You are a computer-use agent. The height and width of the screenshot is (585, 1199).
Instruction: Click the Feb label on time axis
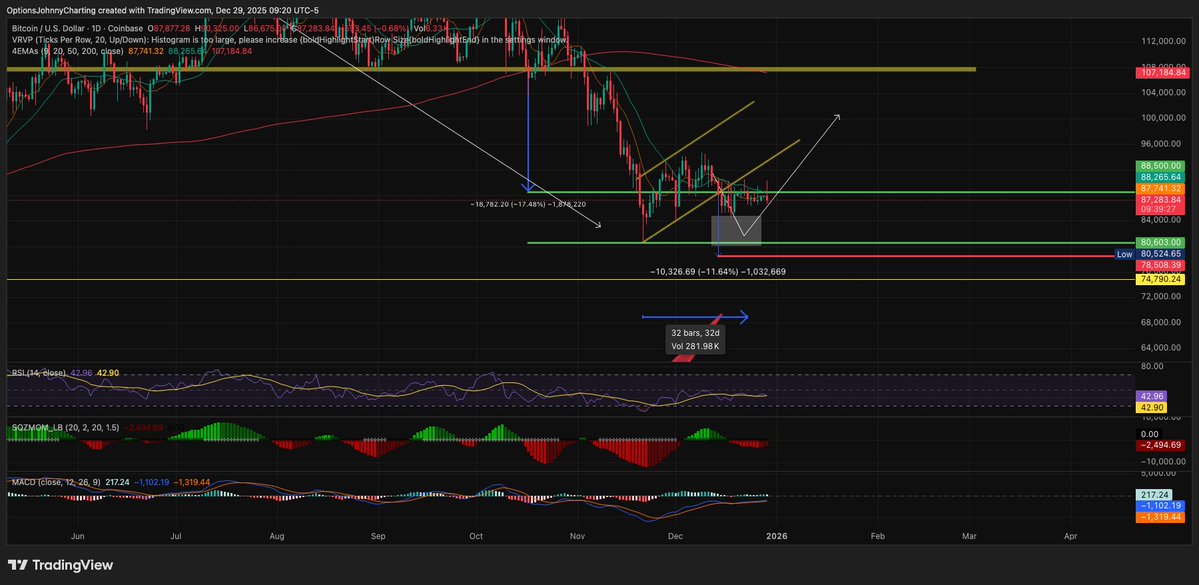878,537
